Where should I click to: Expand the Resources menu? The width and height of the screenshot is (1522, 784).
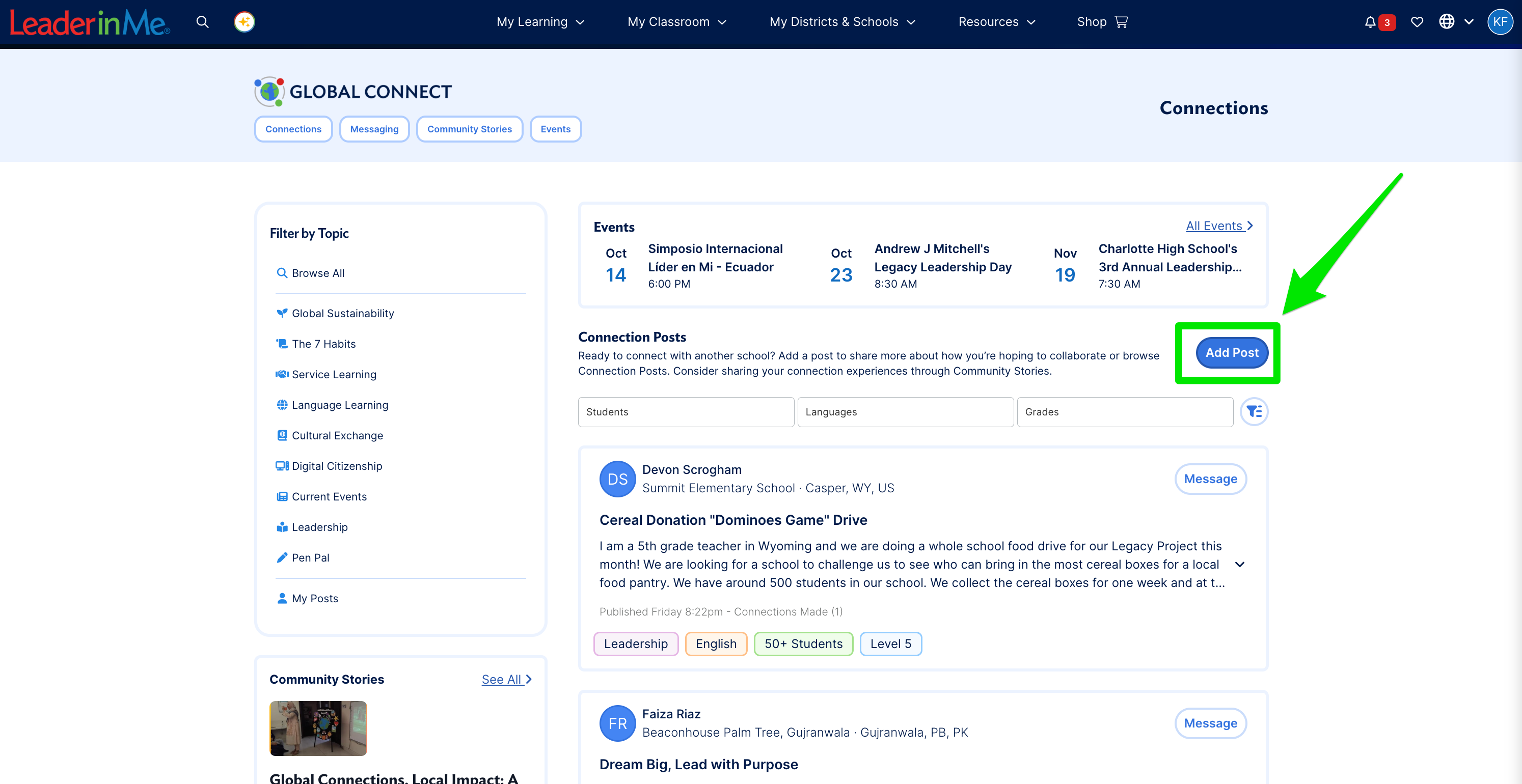[997, 22]
